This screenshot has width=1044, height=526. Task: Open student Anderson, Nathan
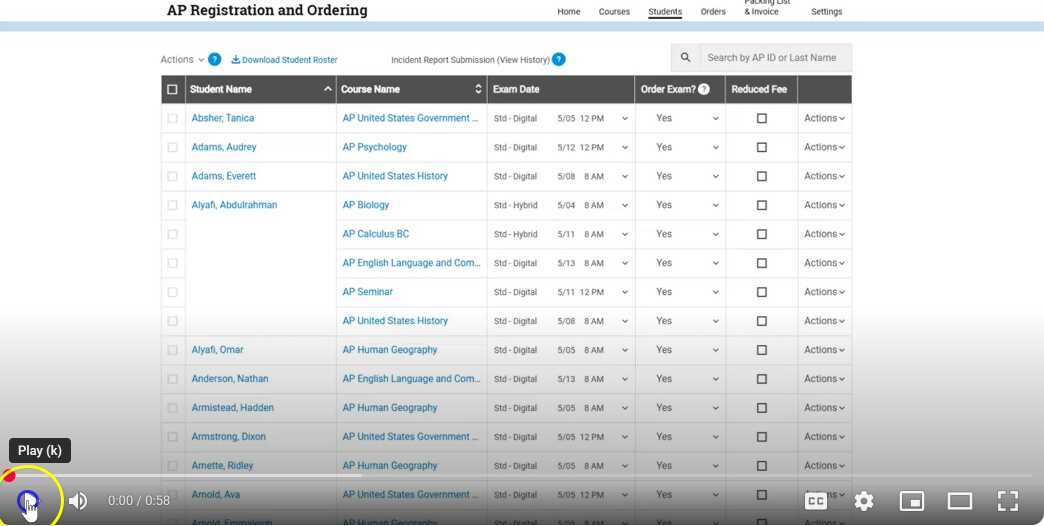(x=230, y=379)
